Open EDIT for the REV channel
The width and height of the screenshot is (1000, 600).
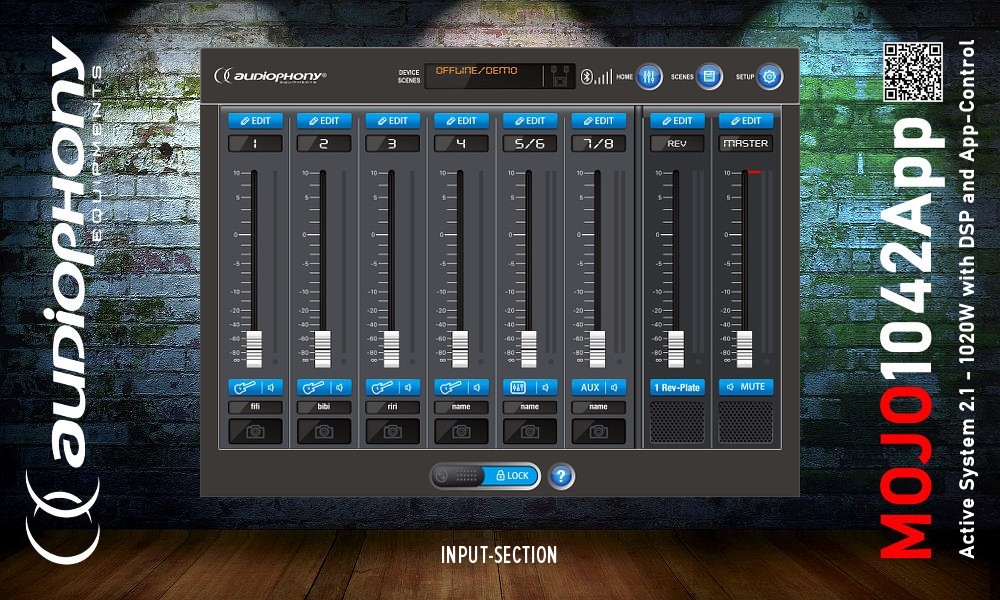click(x=677, y=121)
